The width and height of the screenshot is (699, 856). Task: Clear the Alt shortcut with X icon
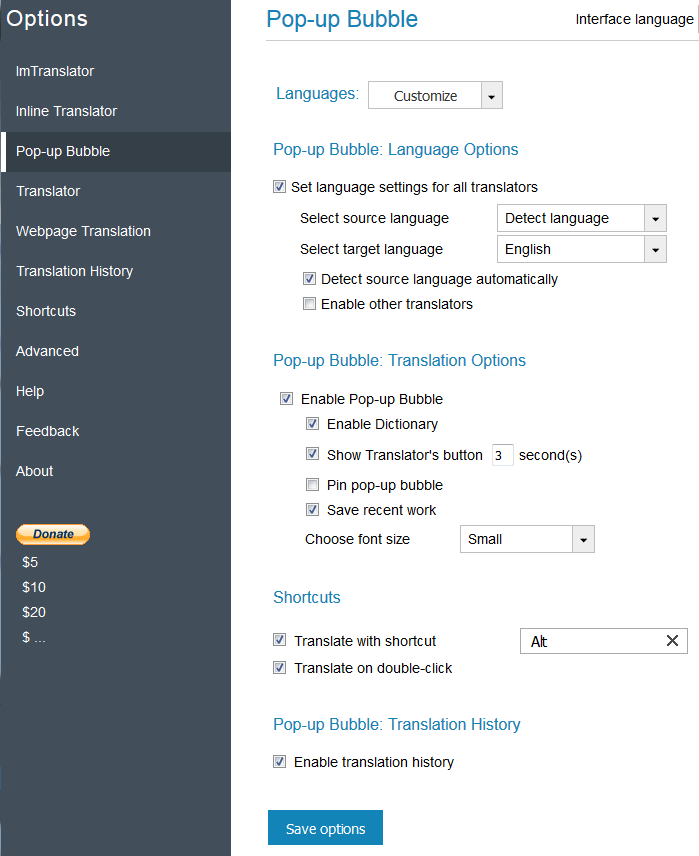(672, 641)
